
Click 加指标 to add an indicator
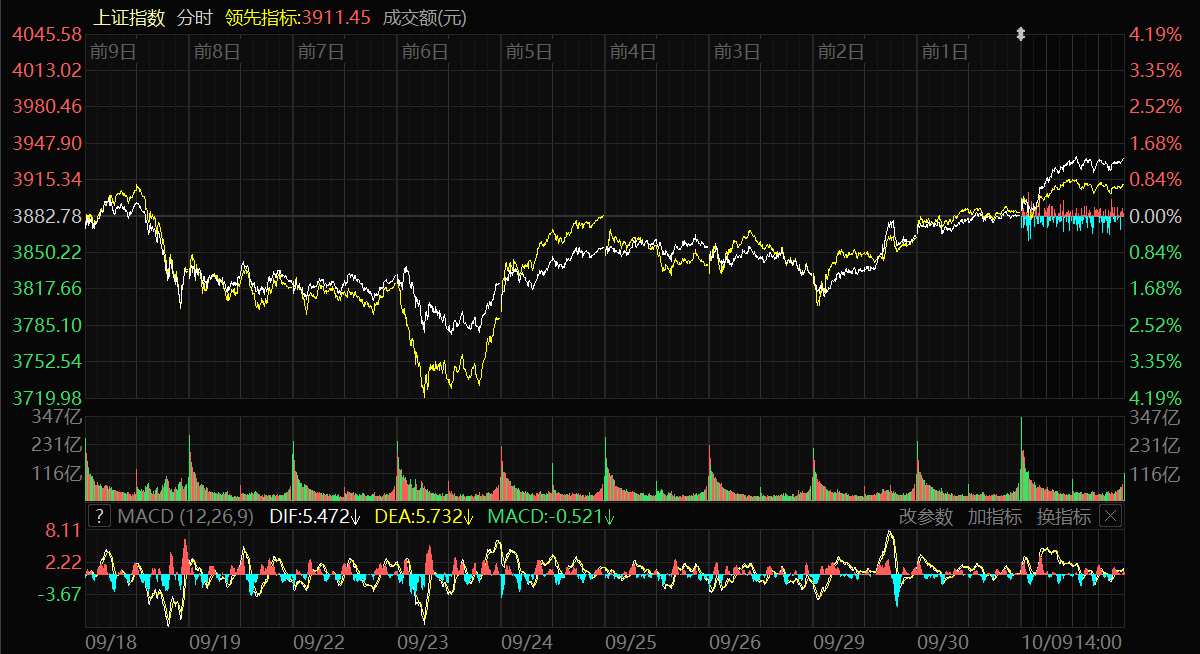click(994, 516)
